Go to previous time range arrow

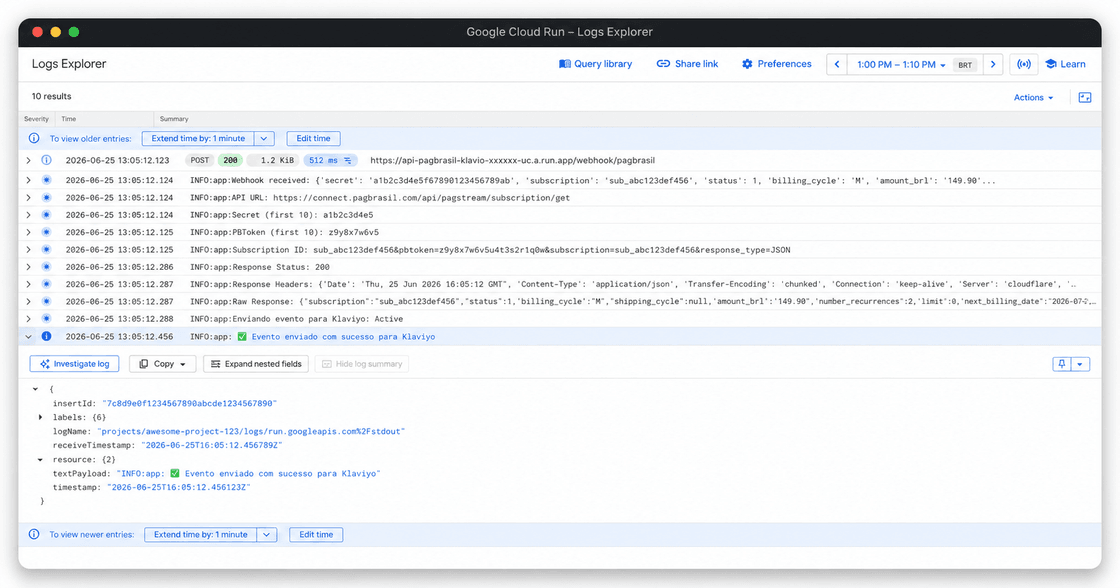click(837, 64)
